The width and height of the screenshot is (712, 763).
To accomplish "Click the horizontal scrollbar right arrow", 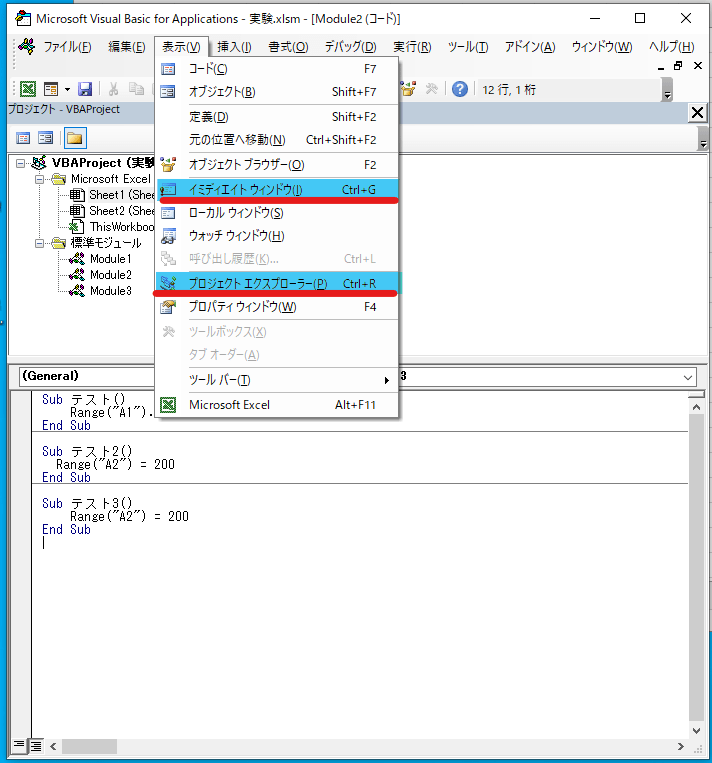I will [680, 746].
